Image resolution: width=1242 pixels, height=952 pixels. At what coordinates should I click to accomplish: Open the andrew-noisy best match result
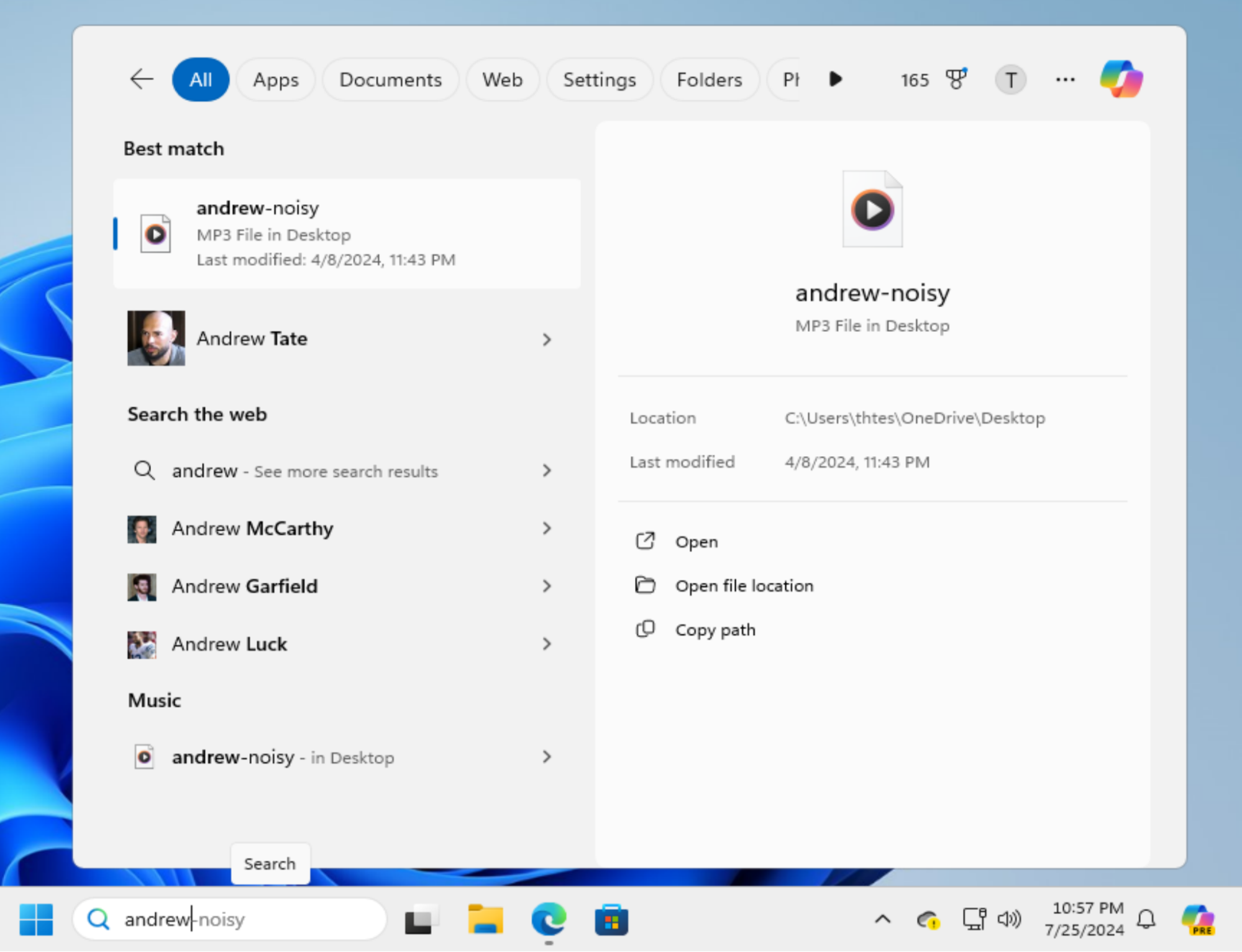347,234
